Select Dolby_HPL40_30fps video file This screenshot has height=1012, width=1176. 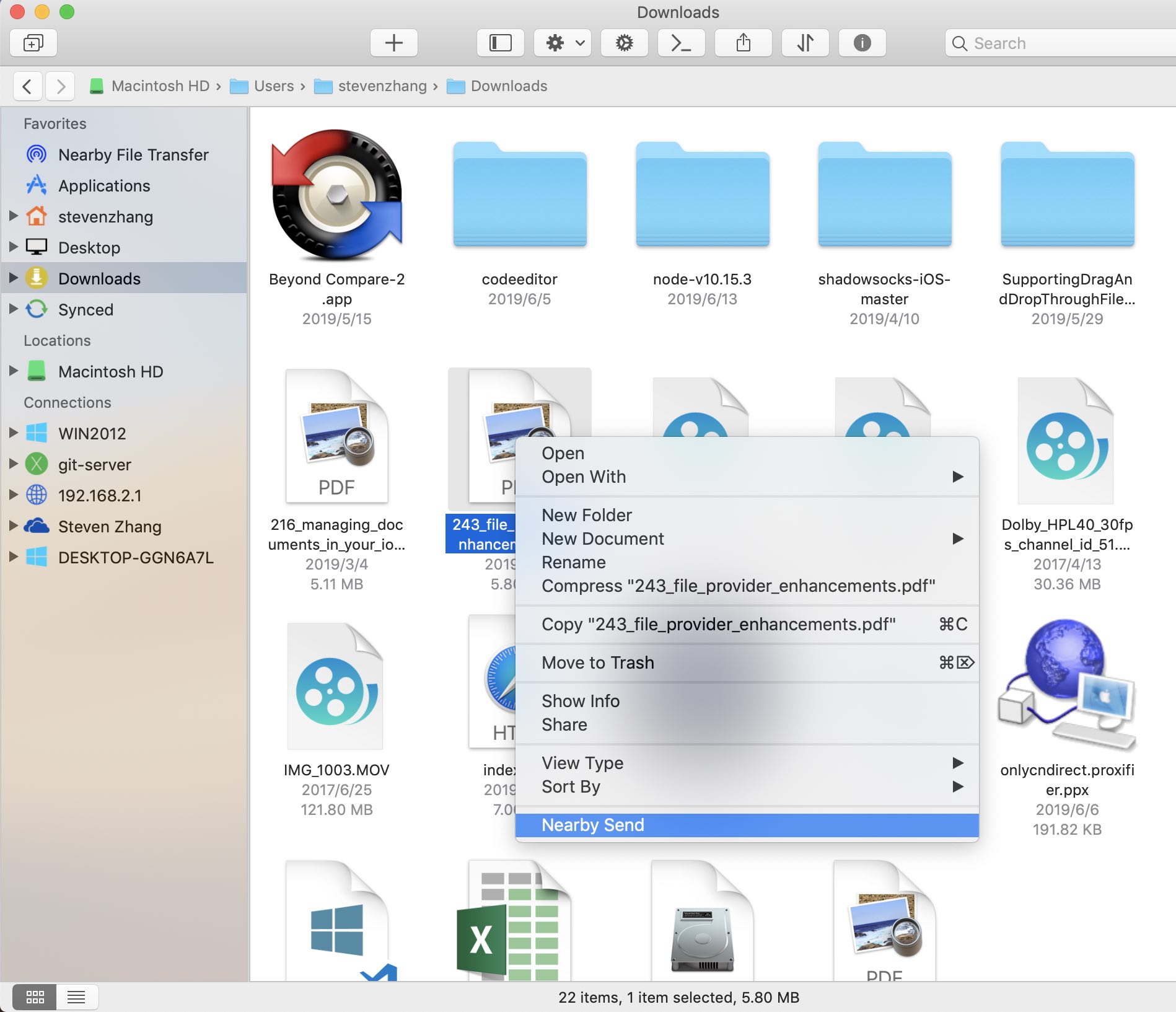tap(1066, 441)
